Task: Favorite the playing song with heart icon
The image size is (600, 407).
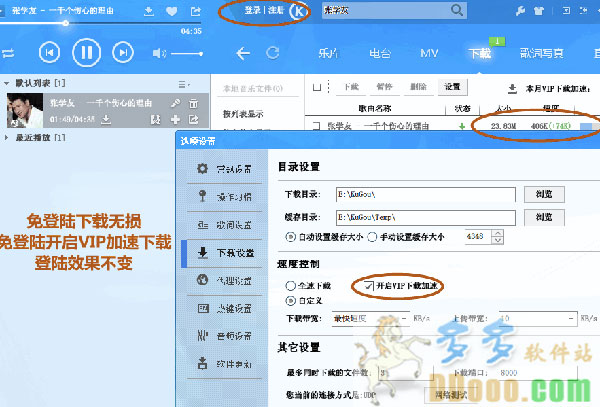Action: 172,11
